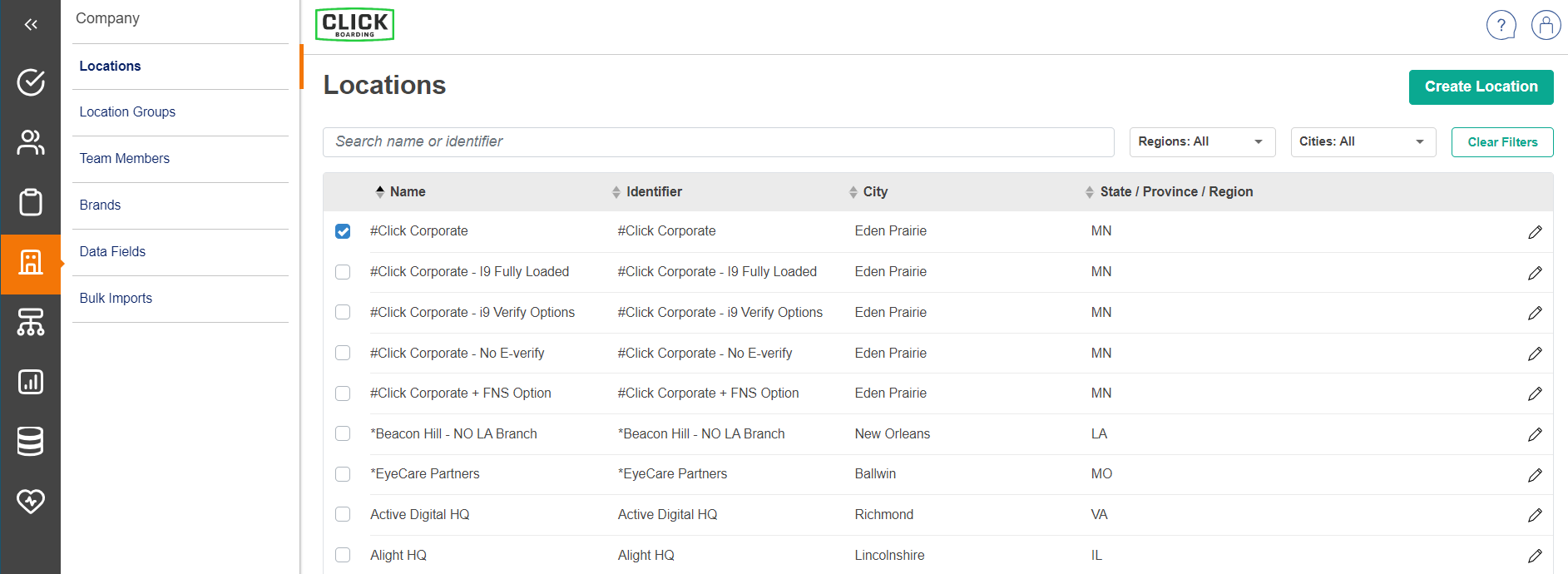Uncheck the #Click Corporate checkbox
Screen dimensions: 1568x574
tap(343, 231)
